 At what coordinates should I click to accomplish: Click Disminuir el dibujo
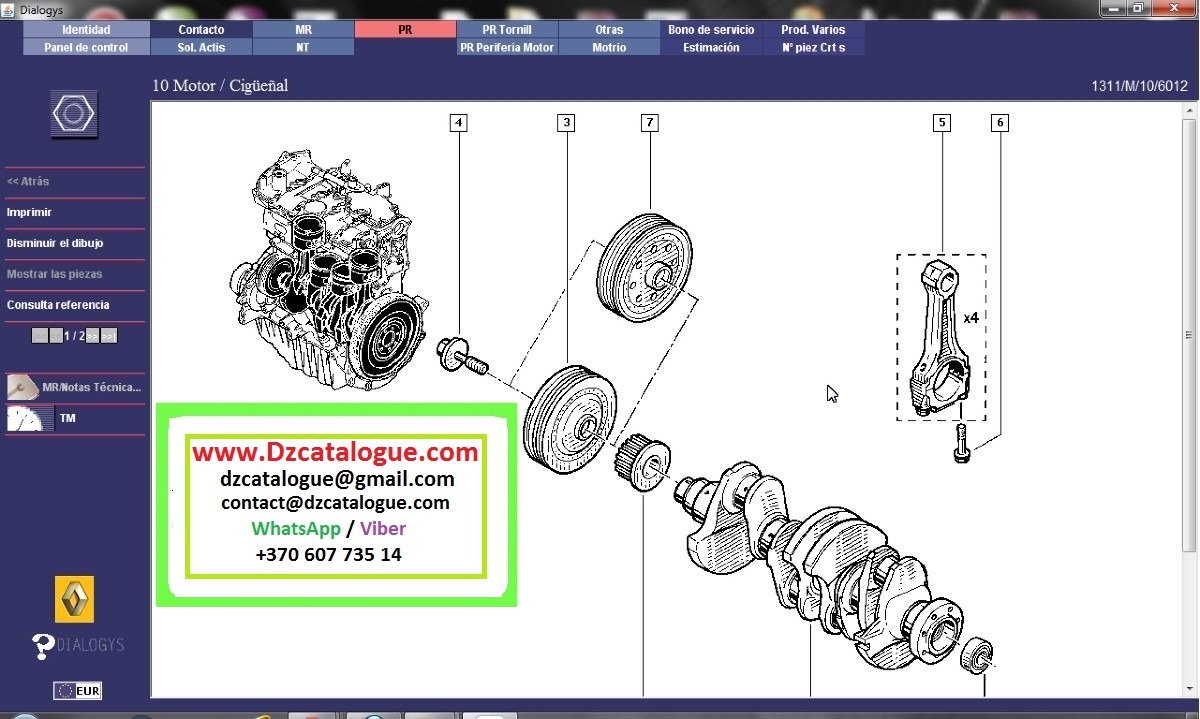coord(55,243)
